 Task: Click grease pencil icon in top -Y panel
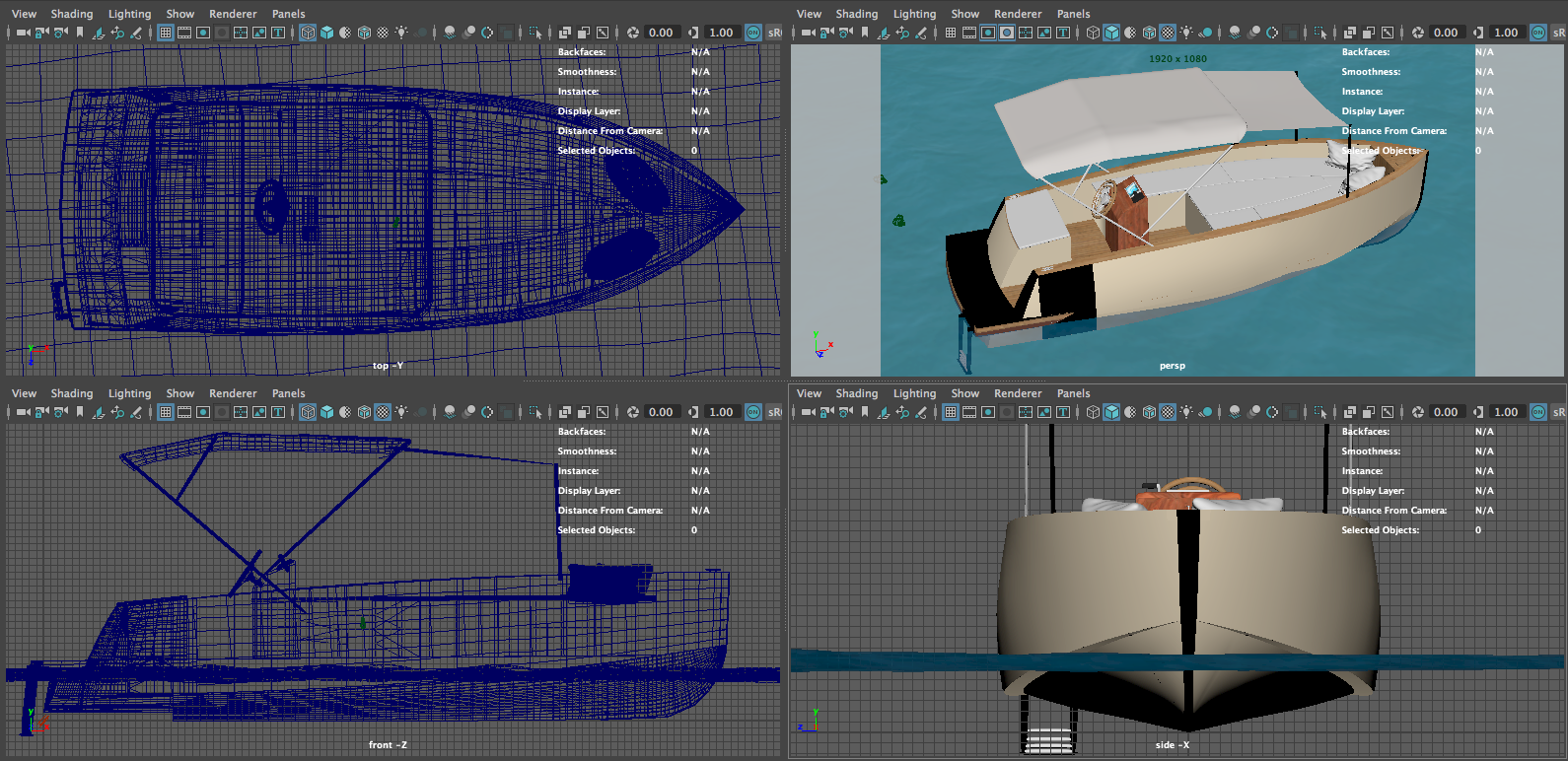[136, 33]
